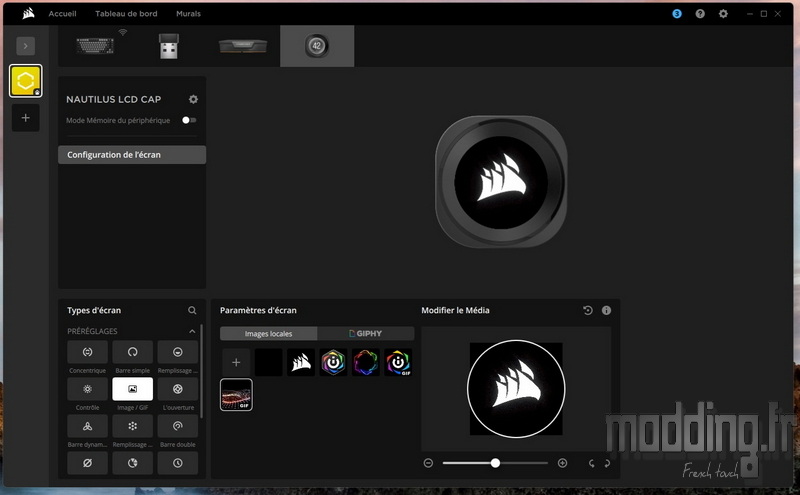Click the media zoom slider handle
Image resolution: width=800 pixels, height=495 pixels.
(495, 463)
